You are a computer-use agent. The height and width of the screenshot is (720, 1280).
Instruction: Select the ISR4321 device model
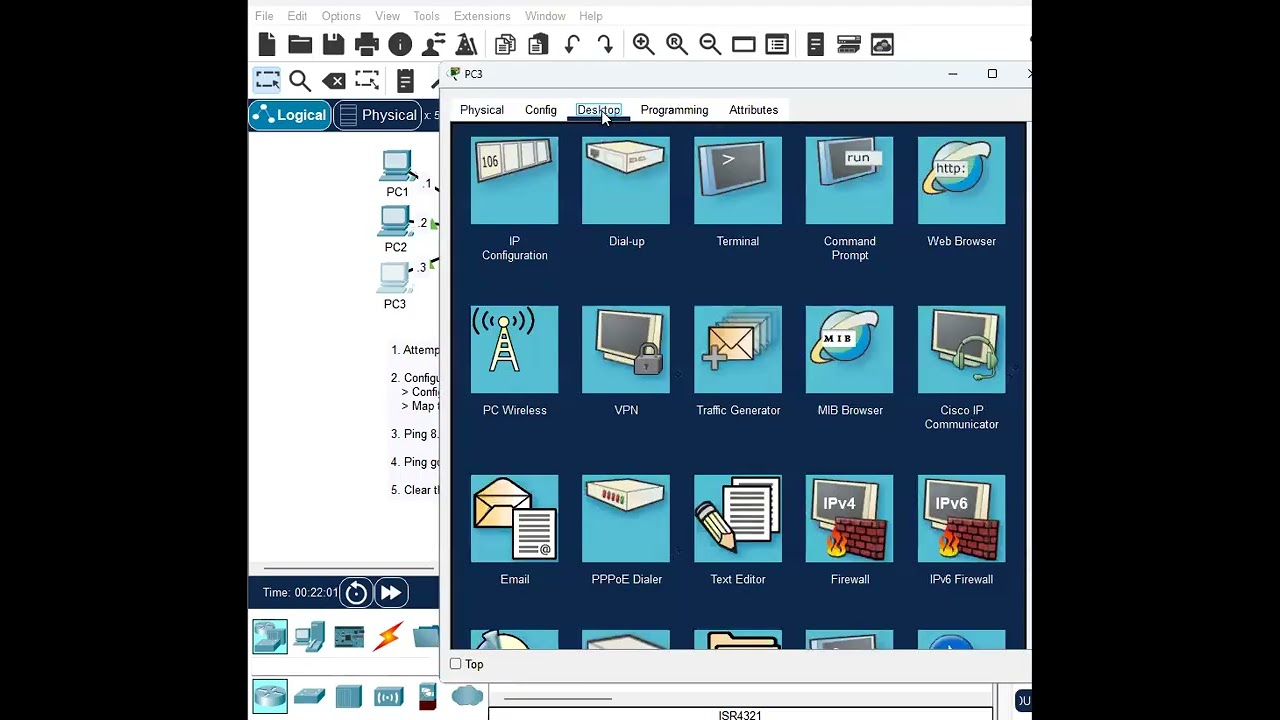pos(740,715)
